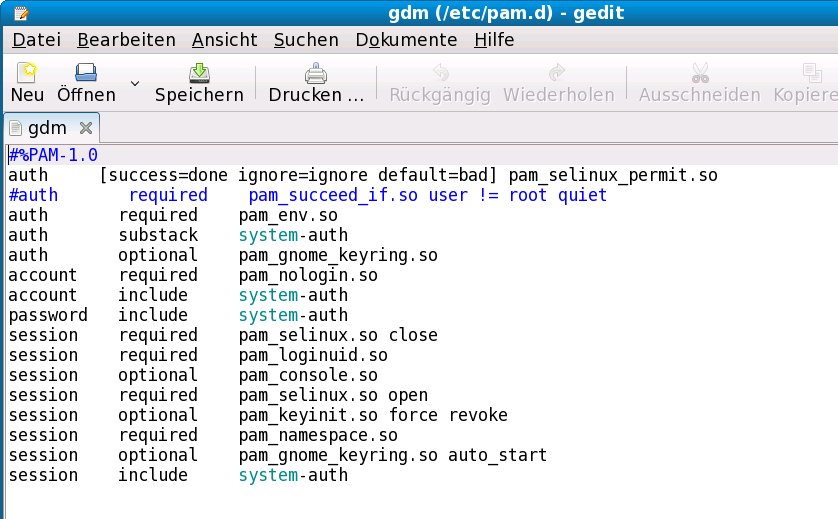Open the Bearbeiten menu
Screen dimensions: 838x519
[126, 40]
